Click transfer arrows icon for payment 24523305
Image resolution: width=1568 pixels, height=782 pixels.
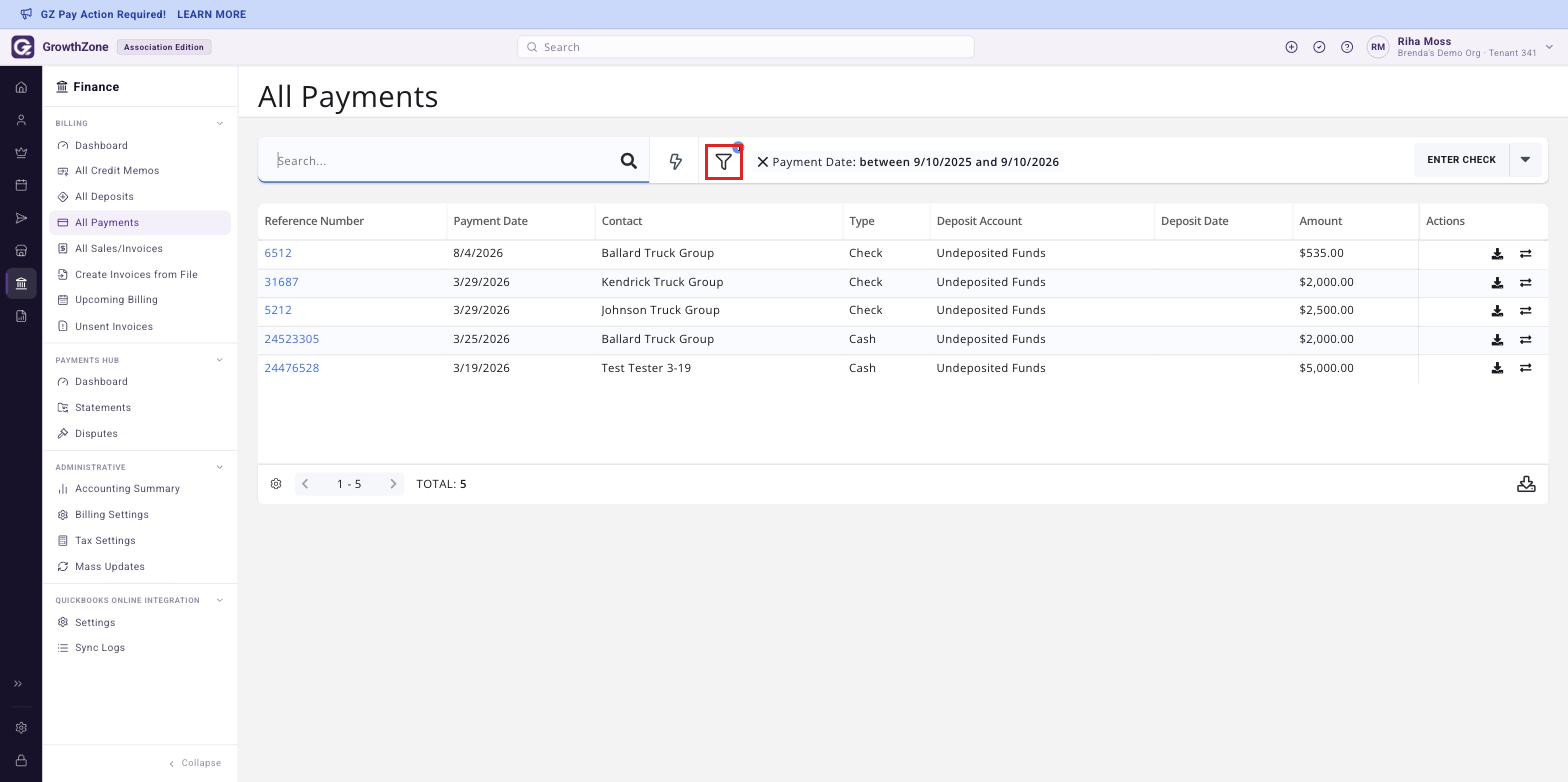[x=1525, y=340]
